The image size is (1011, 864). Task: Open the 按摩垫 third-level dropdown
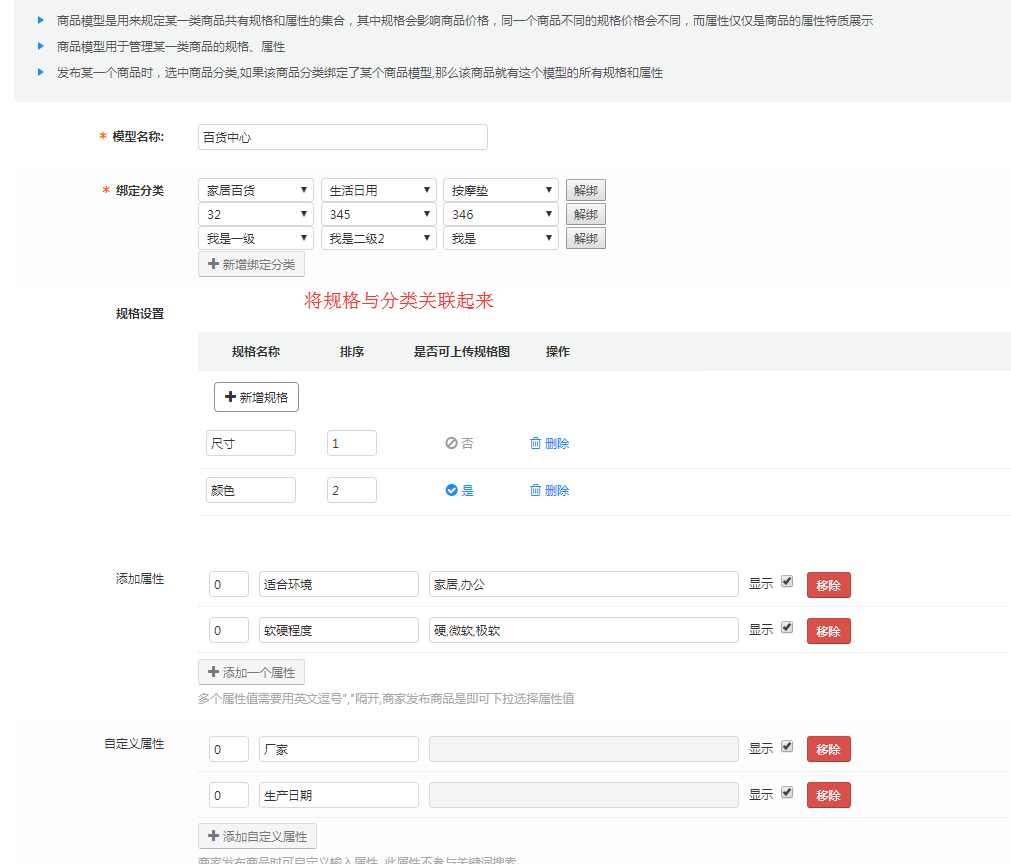point(500,190)
